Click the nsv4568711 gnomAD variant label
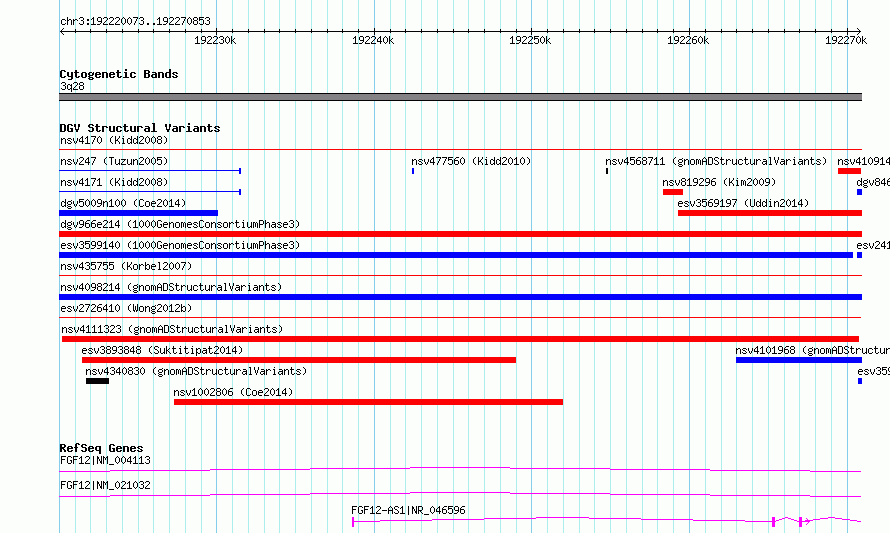The image size is (890, 533). click(716, 161)
